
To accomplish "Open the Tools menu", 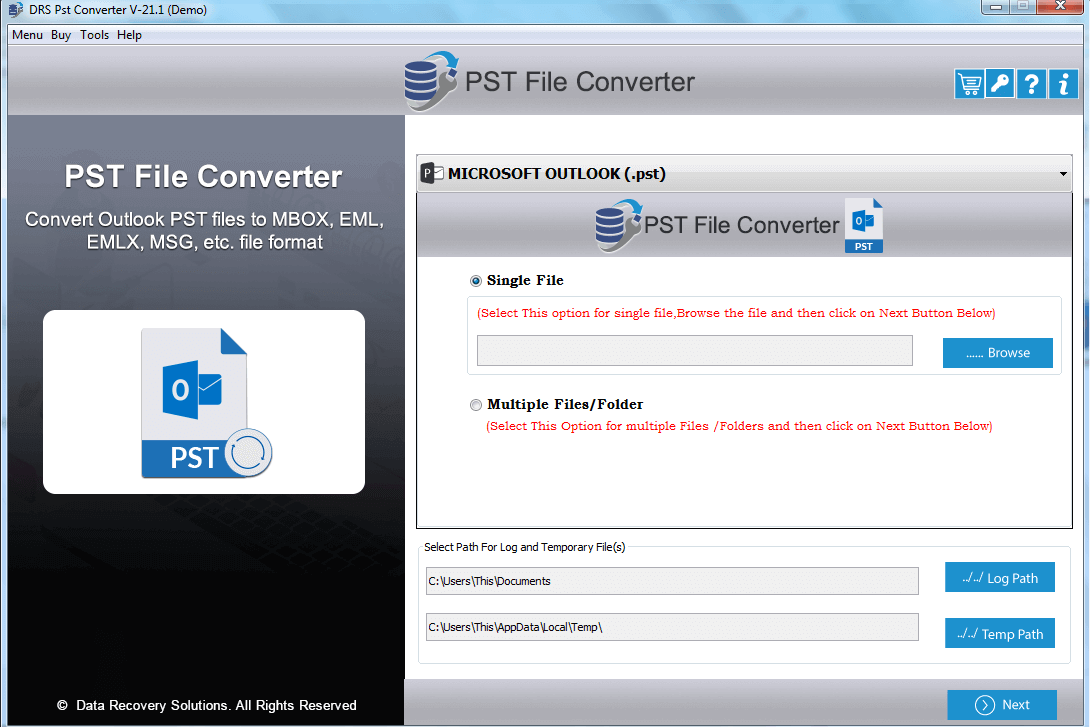I will point(94,34).
